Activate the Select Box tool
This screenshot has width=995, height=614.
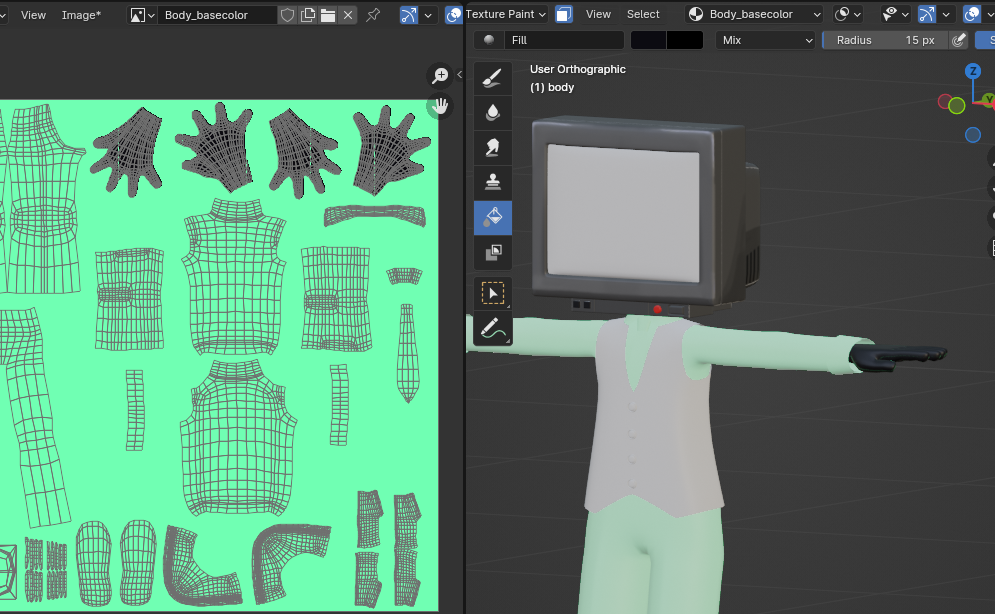492,293
